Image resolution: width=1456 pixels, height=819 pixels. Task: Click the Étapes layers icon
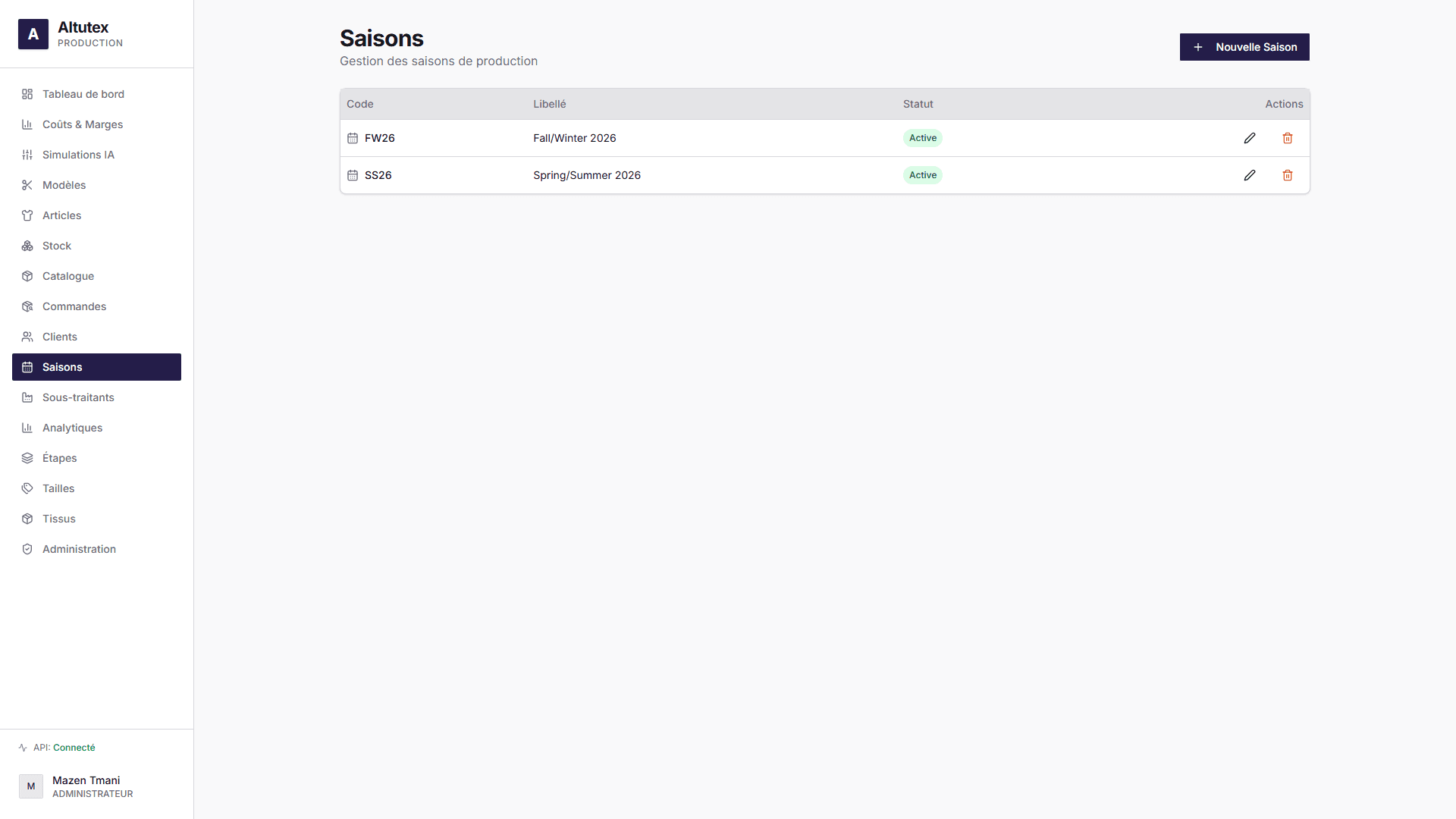point(27,458)
